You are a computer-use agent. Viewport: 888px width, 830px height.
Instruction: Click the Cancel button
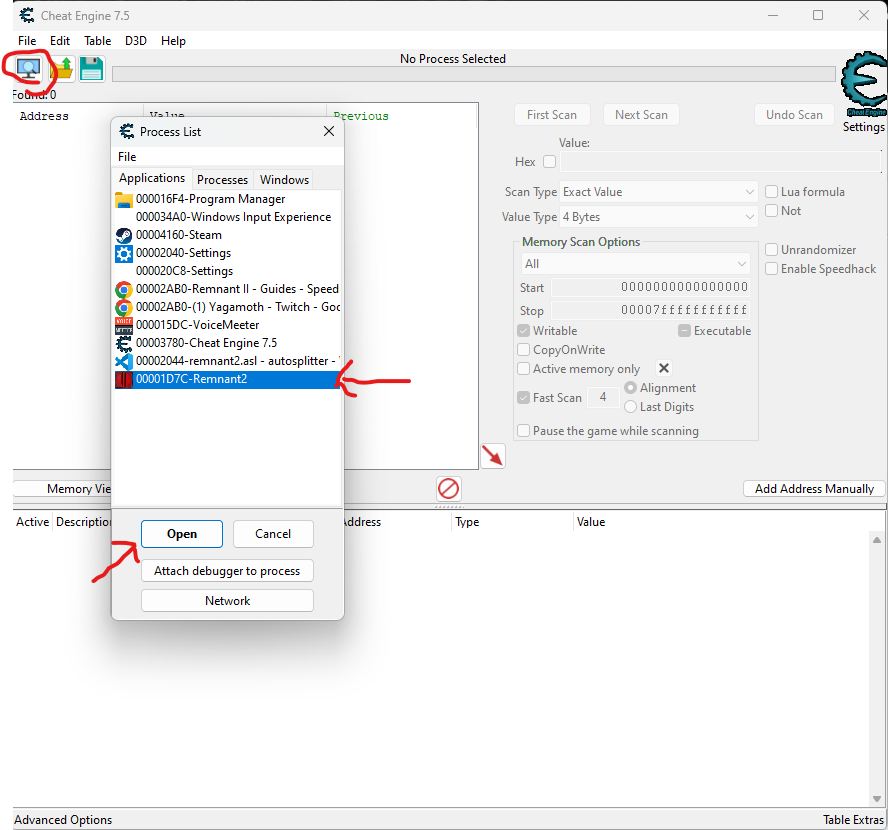[273, 534]
